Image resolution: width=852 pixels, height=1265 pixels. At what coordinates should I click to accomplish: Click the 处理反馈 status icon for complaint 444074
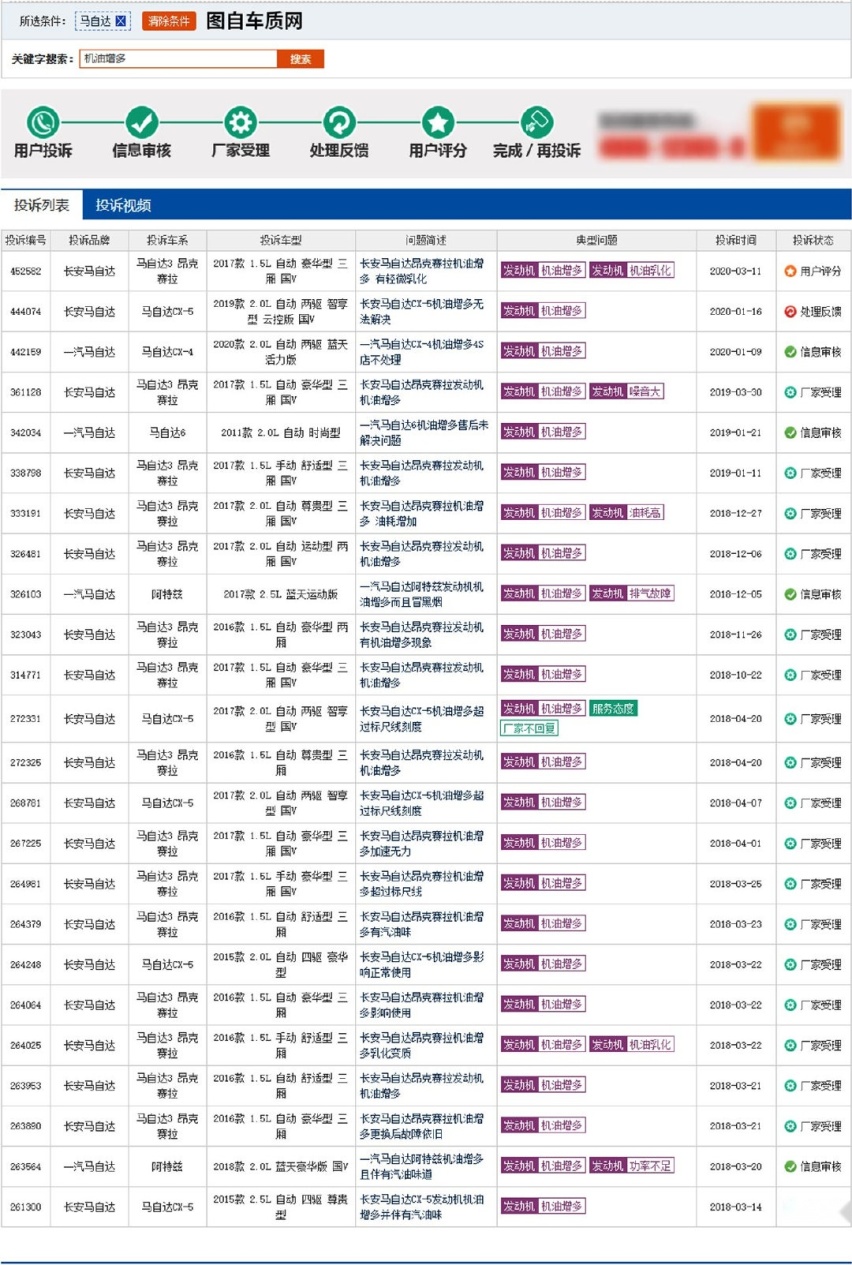(x=790, y=311)
